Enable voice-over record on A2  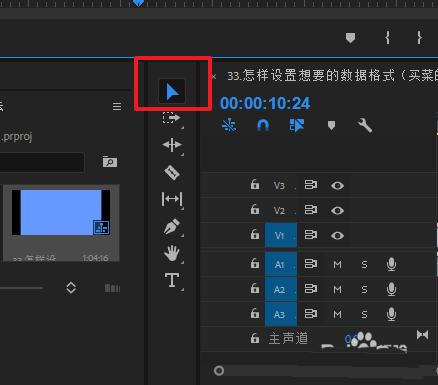[x=392, y=289]
